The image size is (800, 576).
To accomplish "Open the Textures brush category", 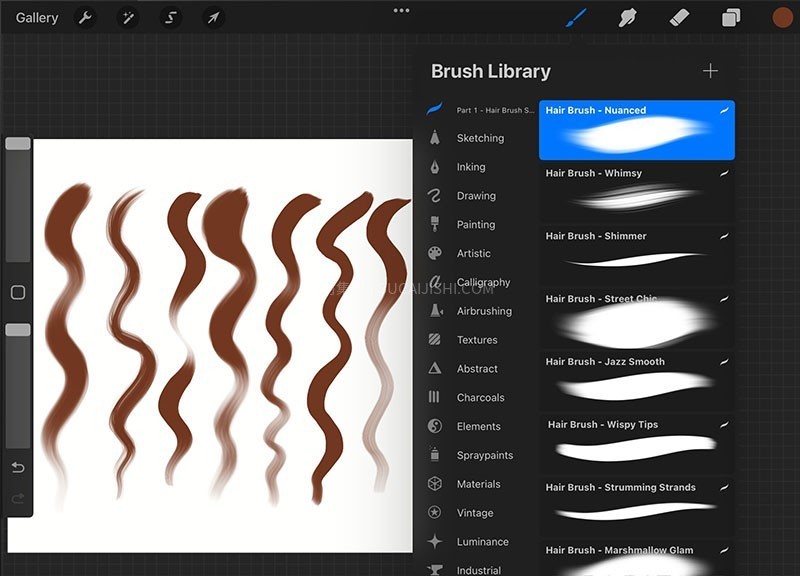I will [x=477, y=340].
